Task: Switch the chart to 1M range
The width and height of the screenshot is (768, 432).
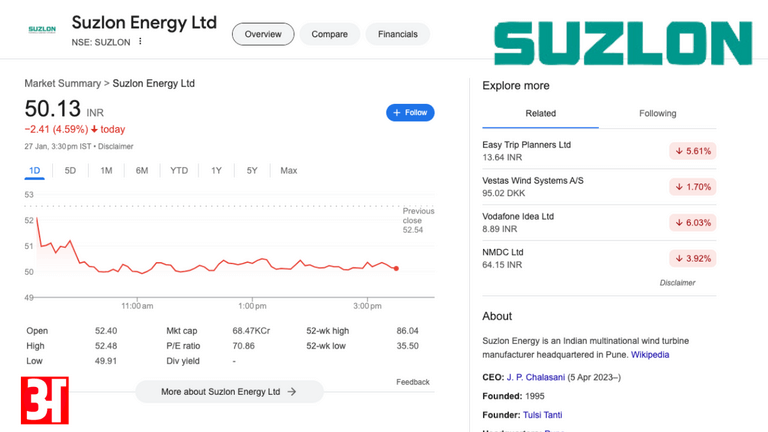Action: [106, 171]
